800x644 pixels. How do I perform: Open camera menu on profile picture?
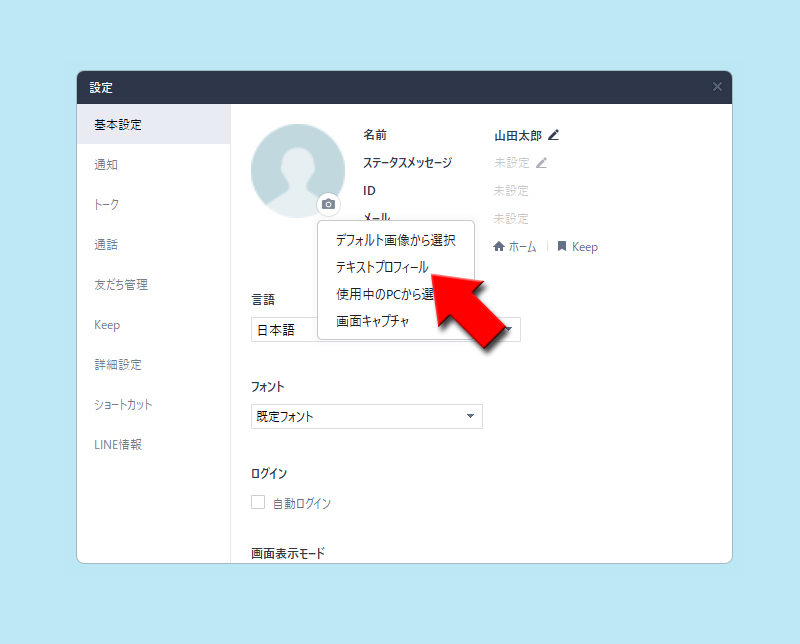[328, 205]
